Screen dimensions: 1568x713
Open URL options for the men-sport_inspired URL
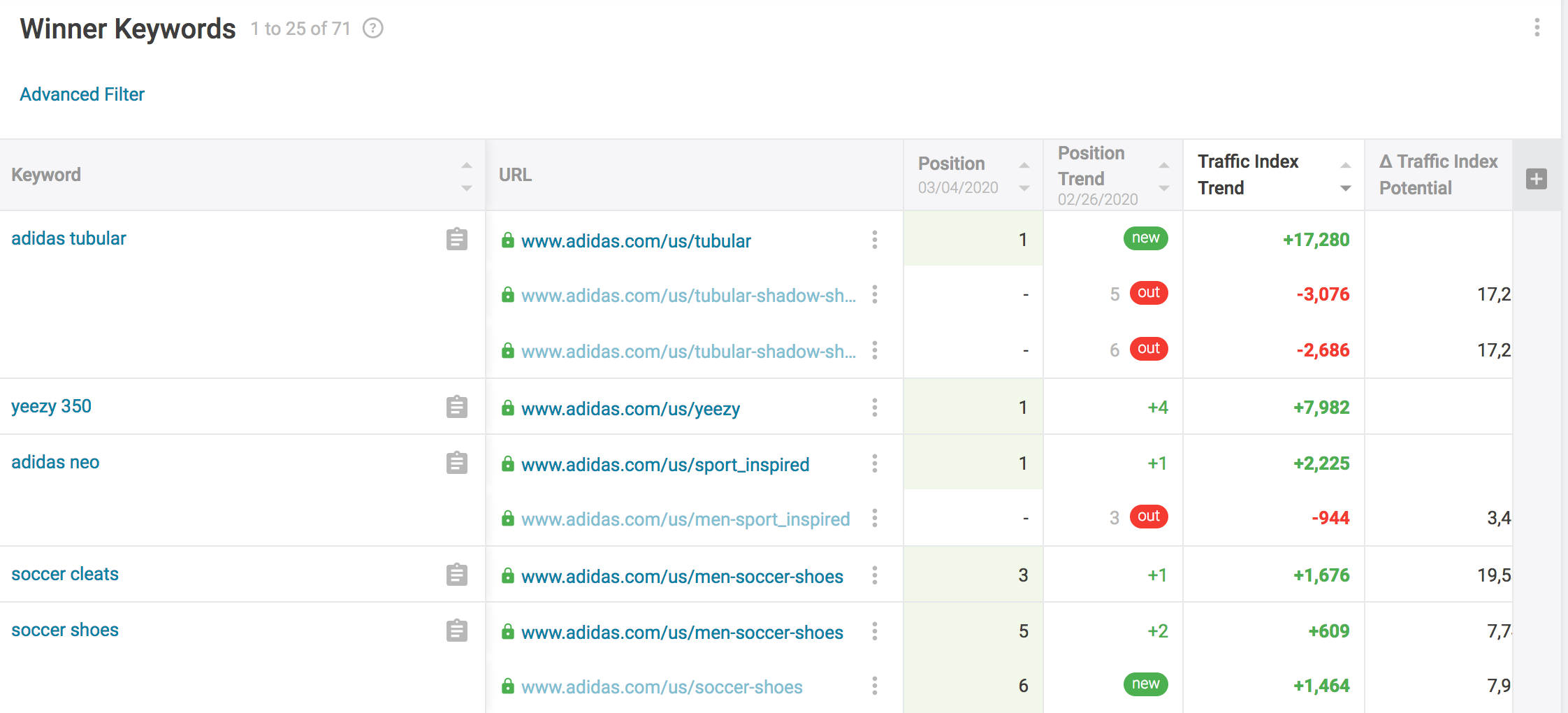pos(874,518)
